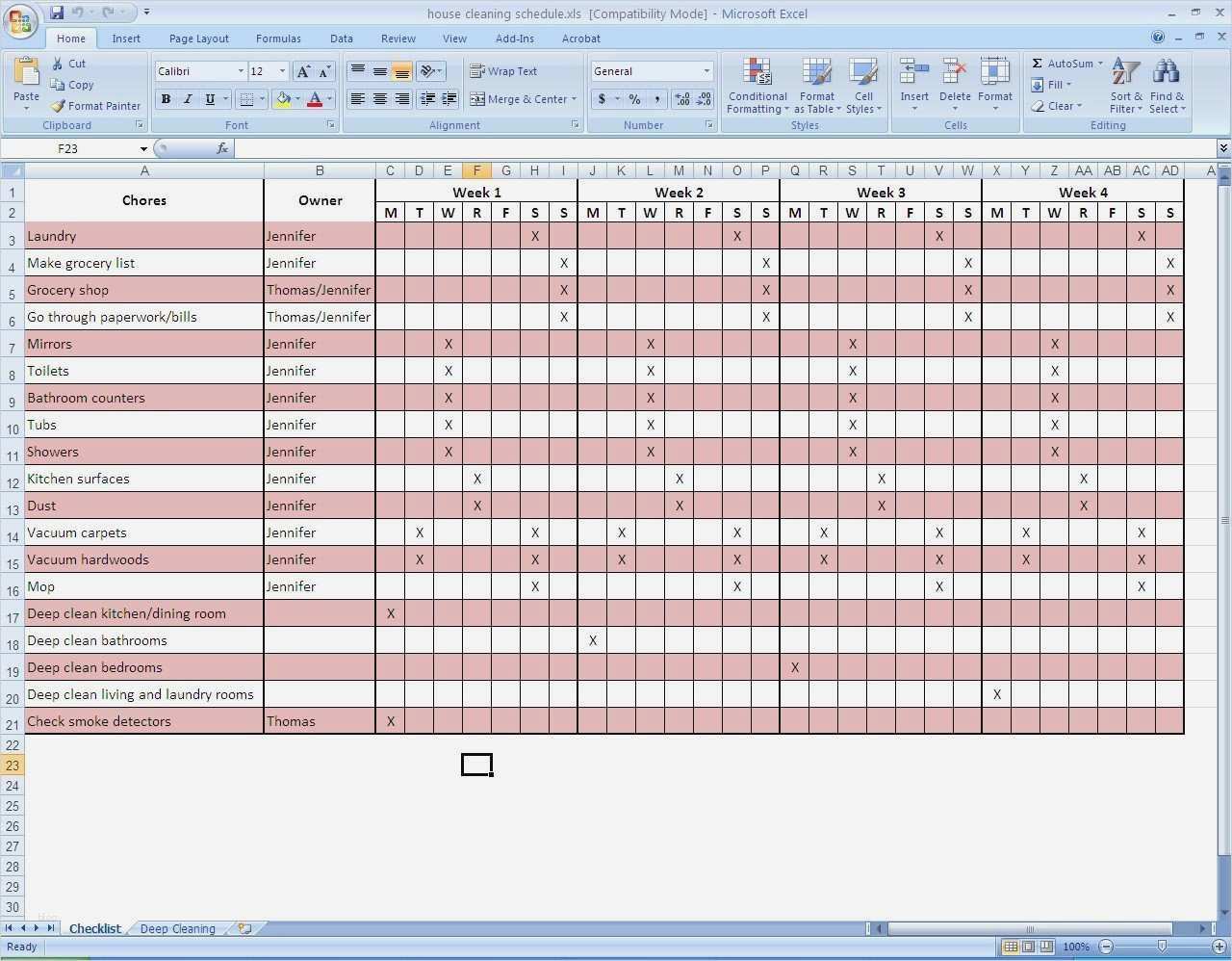Image resolution: width=1232 pixels, height=961 pixels.
Task: Align cell text to the right
Action: pyautogui.click(x=402, y=99)
